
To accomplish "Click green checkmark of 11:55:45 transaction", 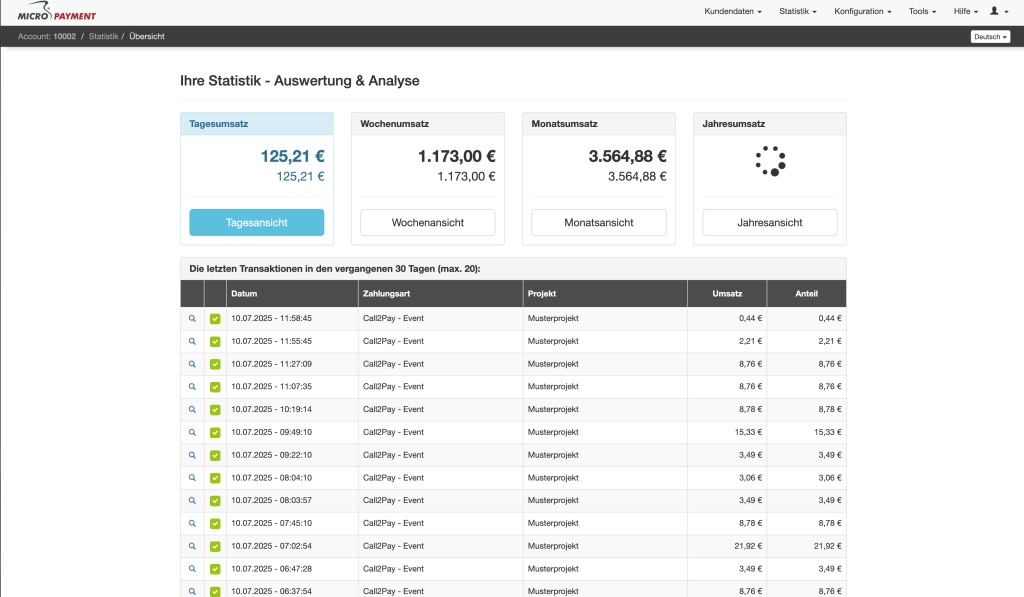I will [215, 342].
